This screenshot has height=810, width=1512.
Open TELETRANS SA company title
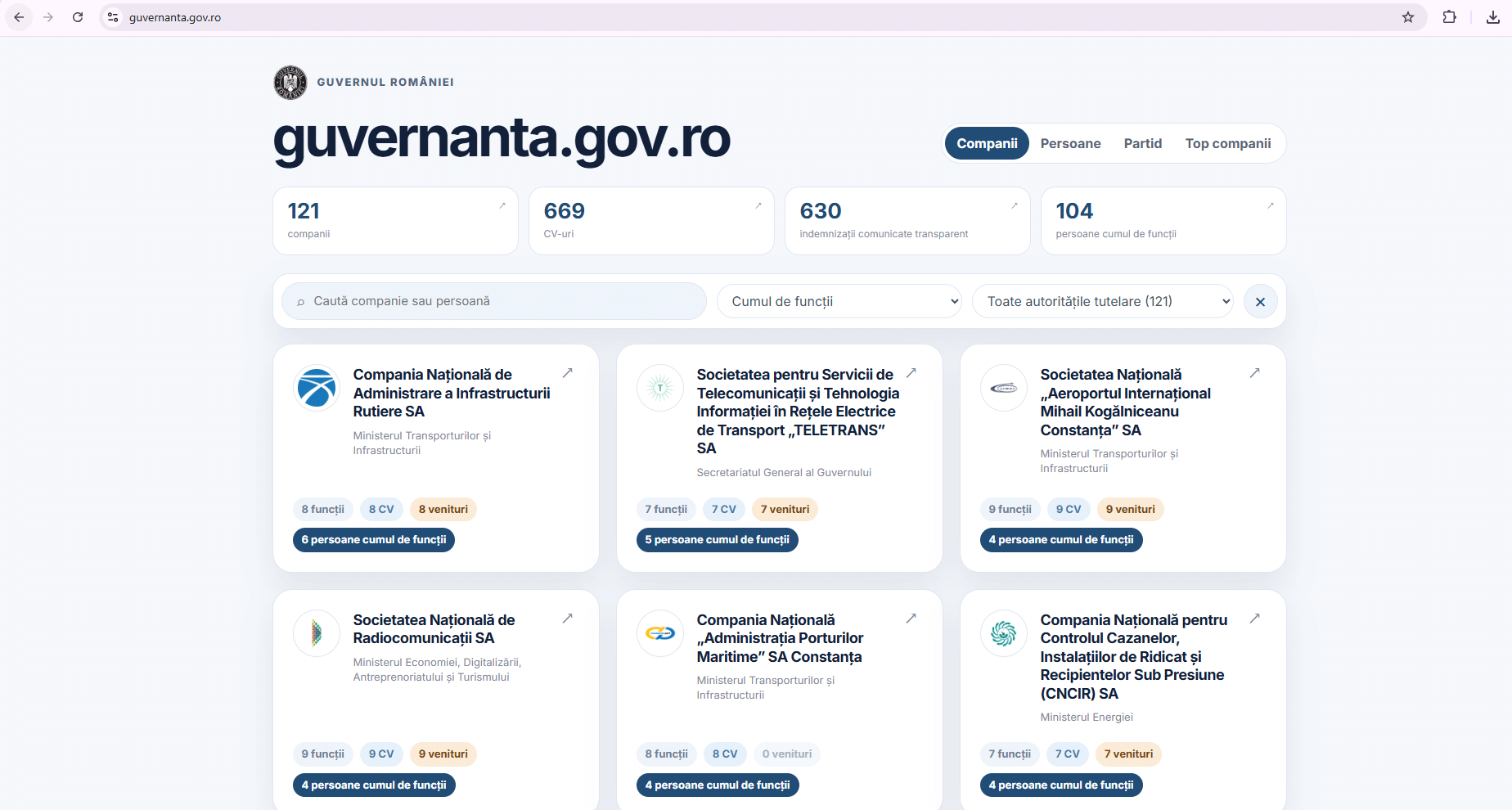pyautogui.click(x=798, y=412)
